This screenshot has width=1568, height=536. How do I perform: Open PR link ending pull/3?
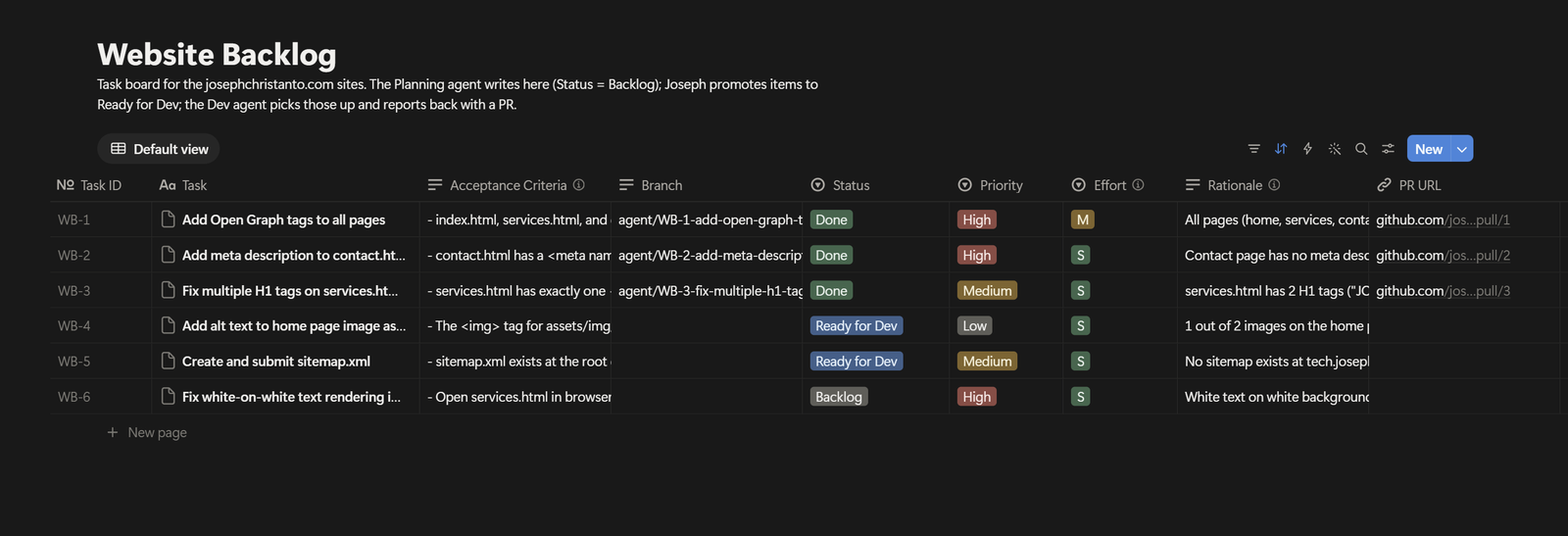click(1443, 290)
